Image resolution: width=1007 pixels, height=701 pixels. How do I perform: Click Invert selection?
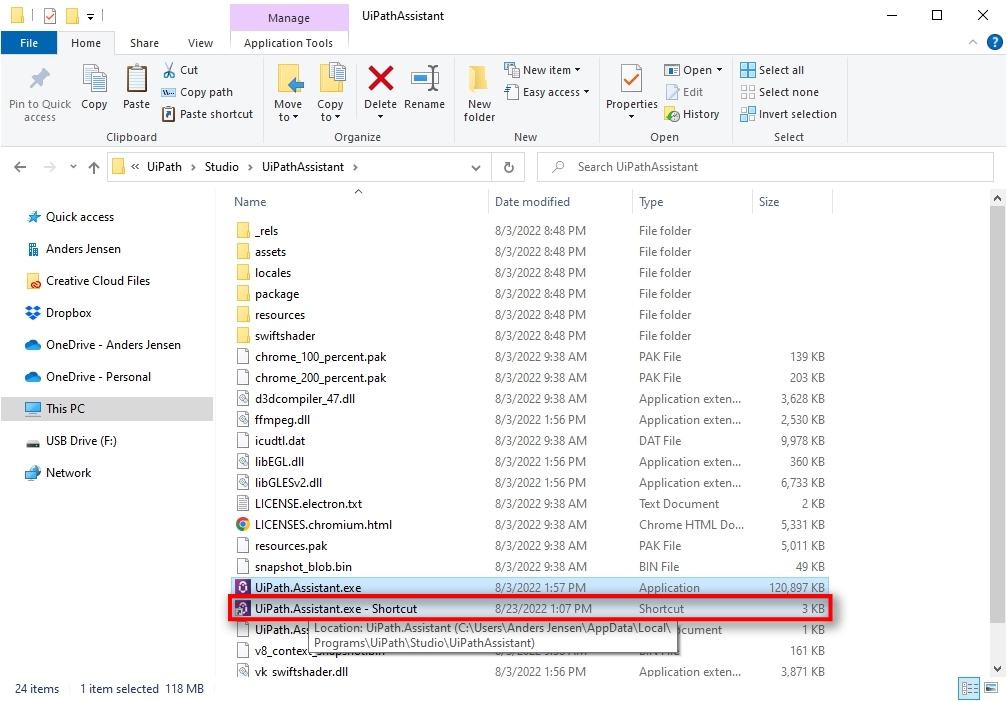pos(789,114)
